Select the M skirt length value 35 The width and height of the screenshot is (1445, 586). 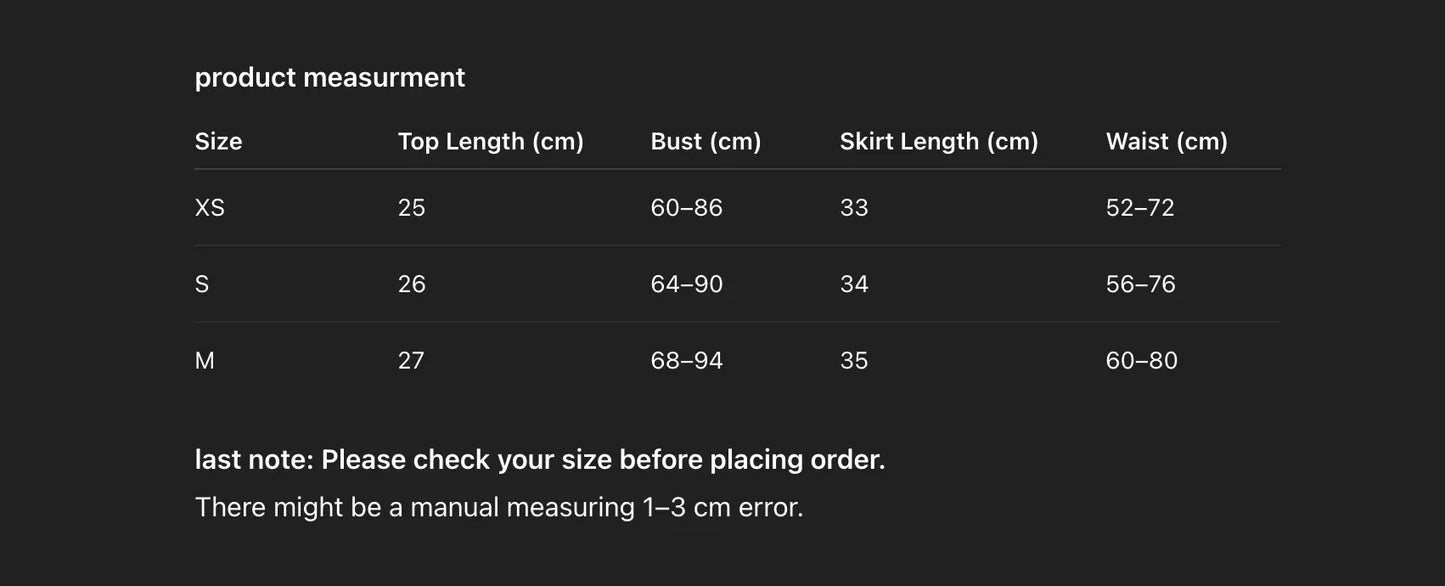pos(854,360)
